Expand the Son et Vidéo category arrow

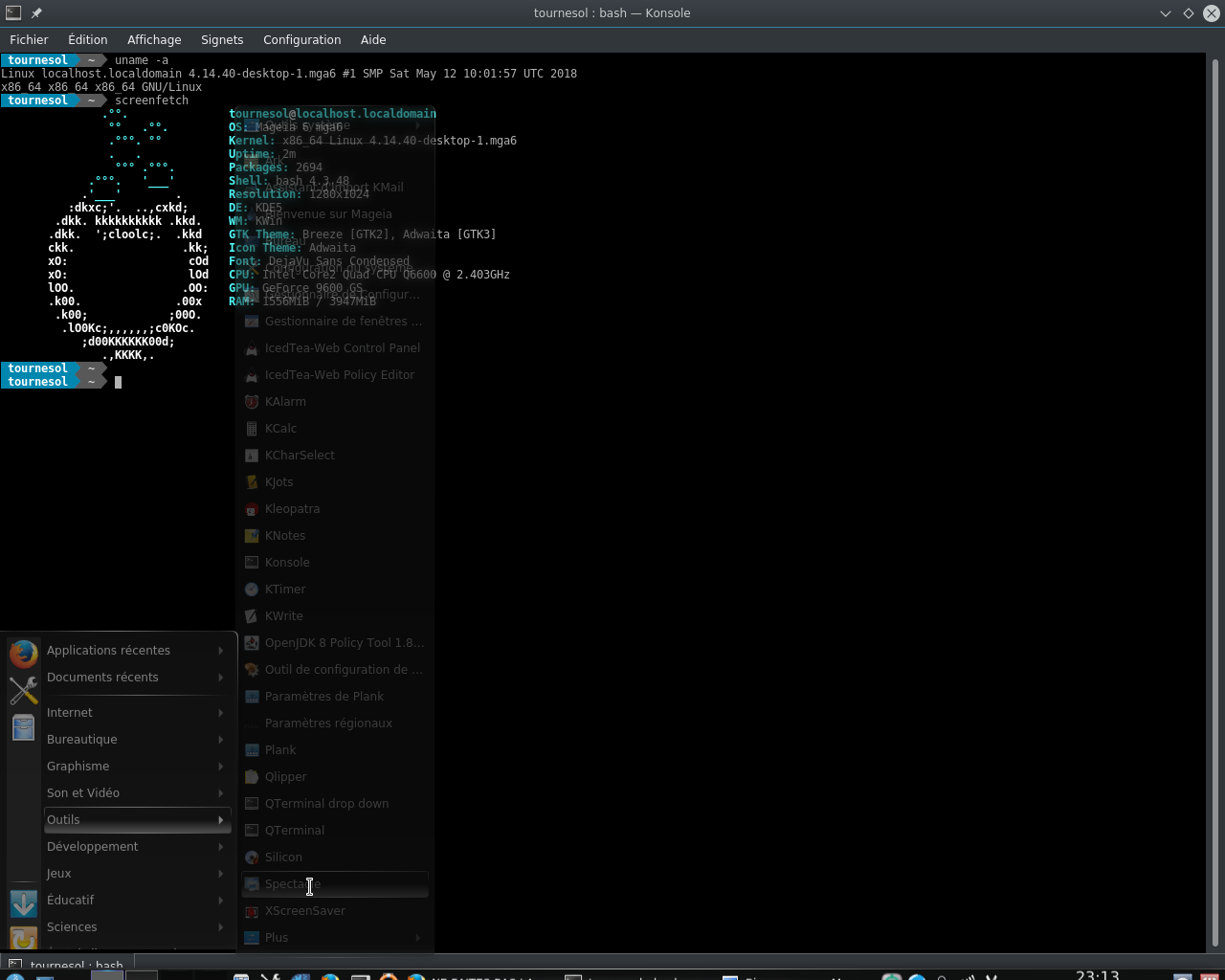pyautogui.click(x=221, y=793)
